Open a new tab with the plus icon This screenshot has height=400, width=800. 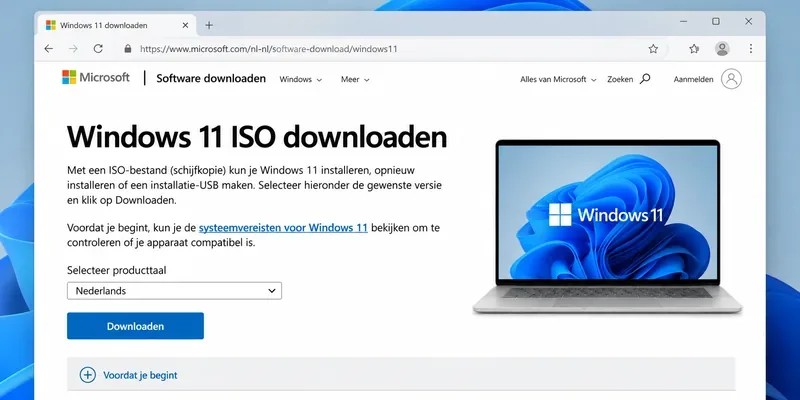[x=209, y=25]
